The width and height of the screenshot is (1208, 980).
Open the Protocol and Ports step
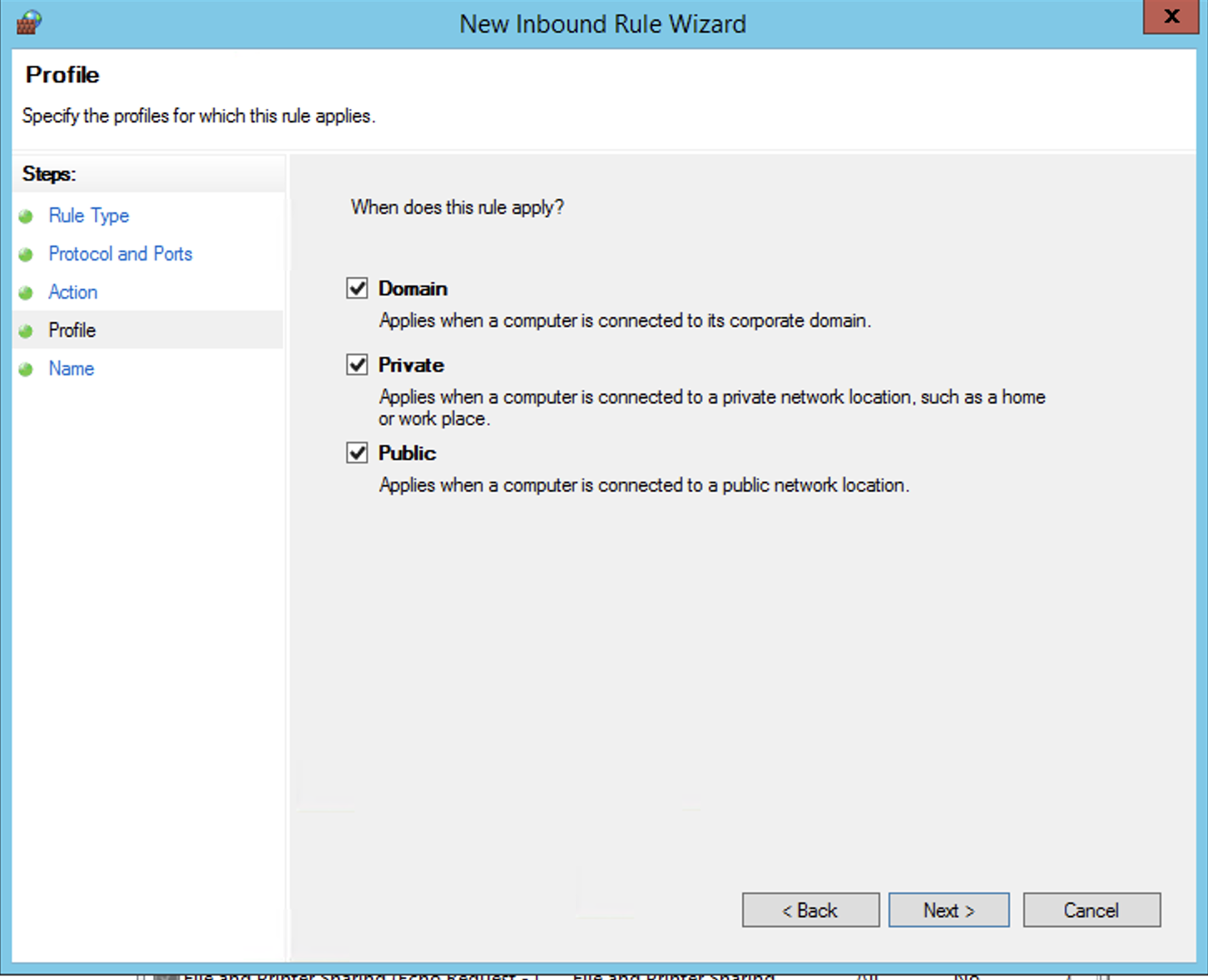121,254
